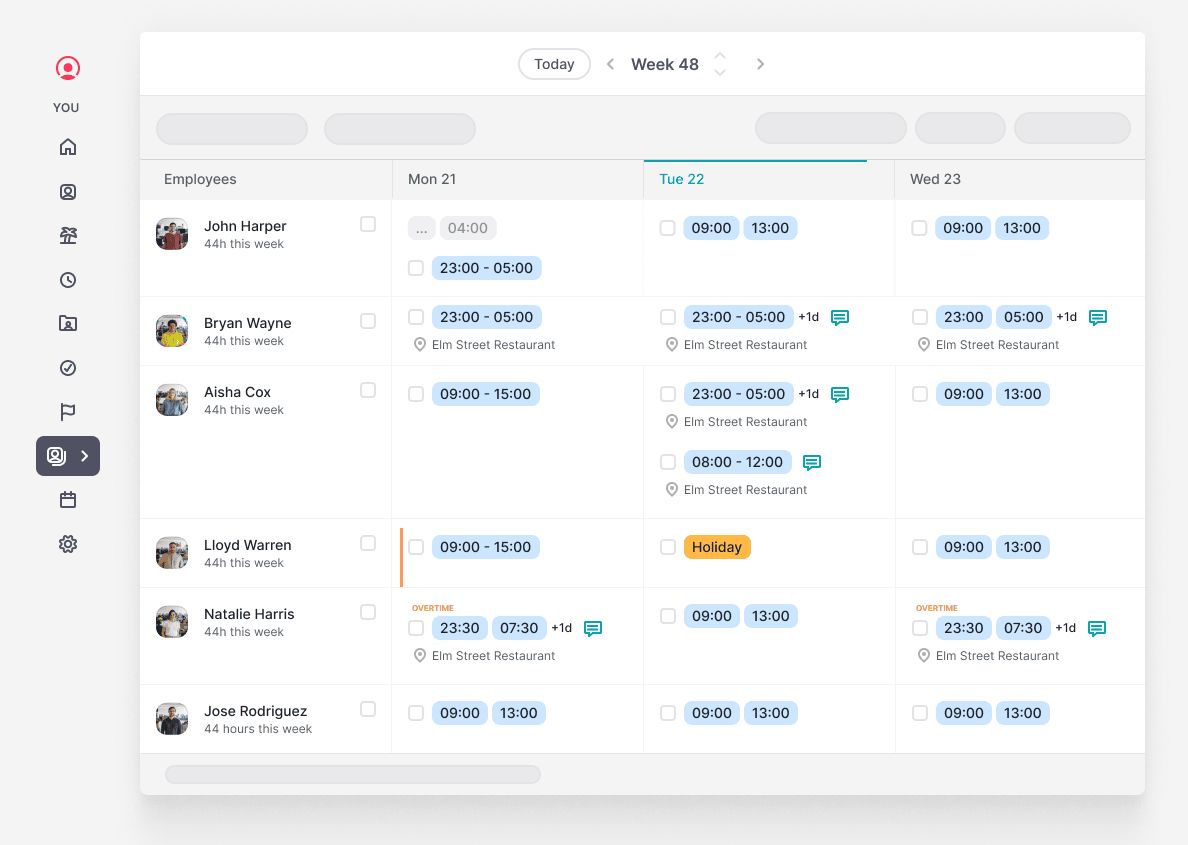1188x845 pixels.
Task: Open the comment on Natalie Harris's Wednesday overtime shift
Action: click(1097, 628)
